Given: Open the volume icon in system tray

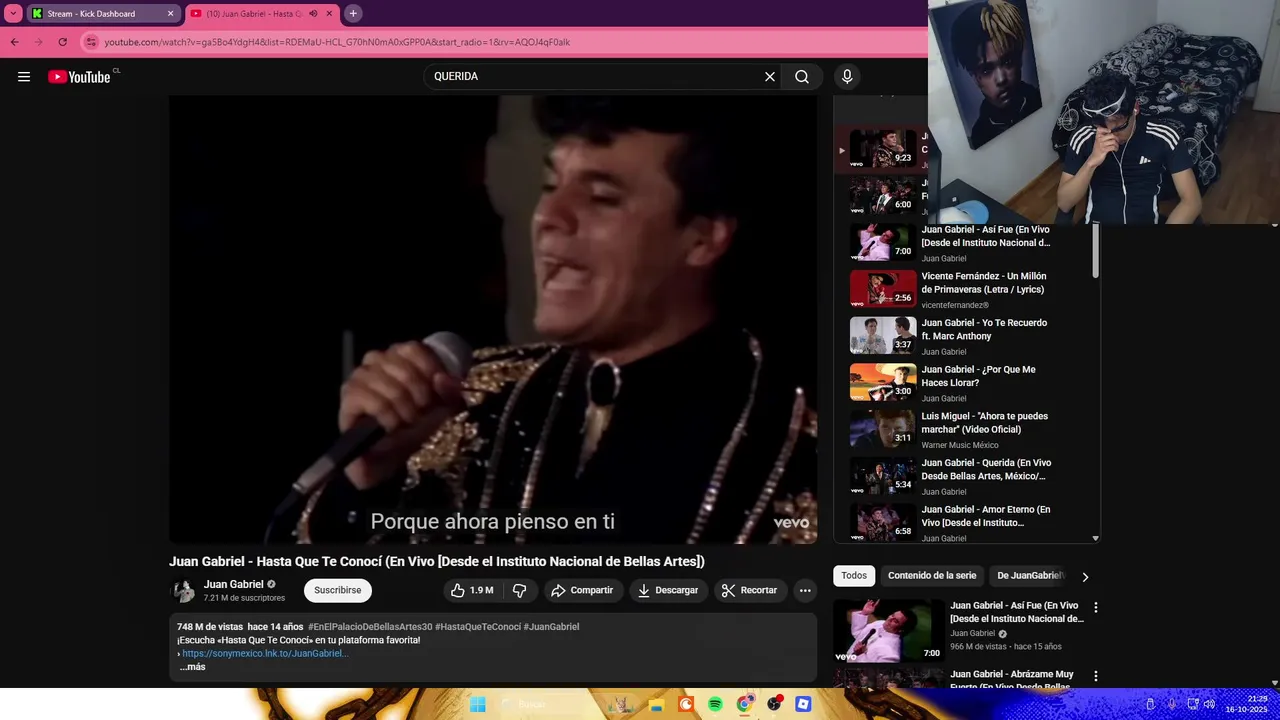Looking at the screenshot, I should pos(1210,704).
